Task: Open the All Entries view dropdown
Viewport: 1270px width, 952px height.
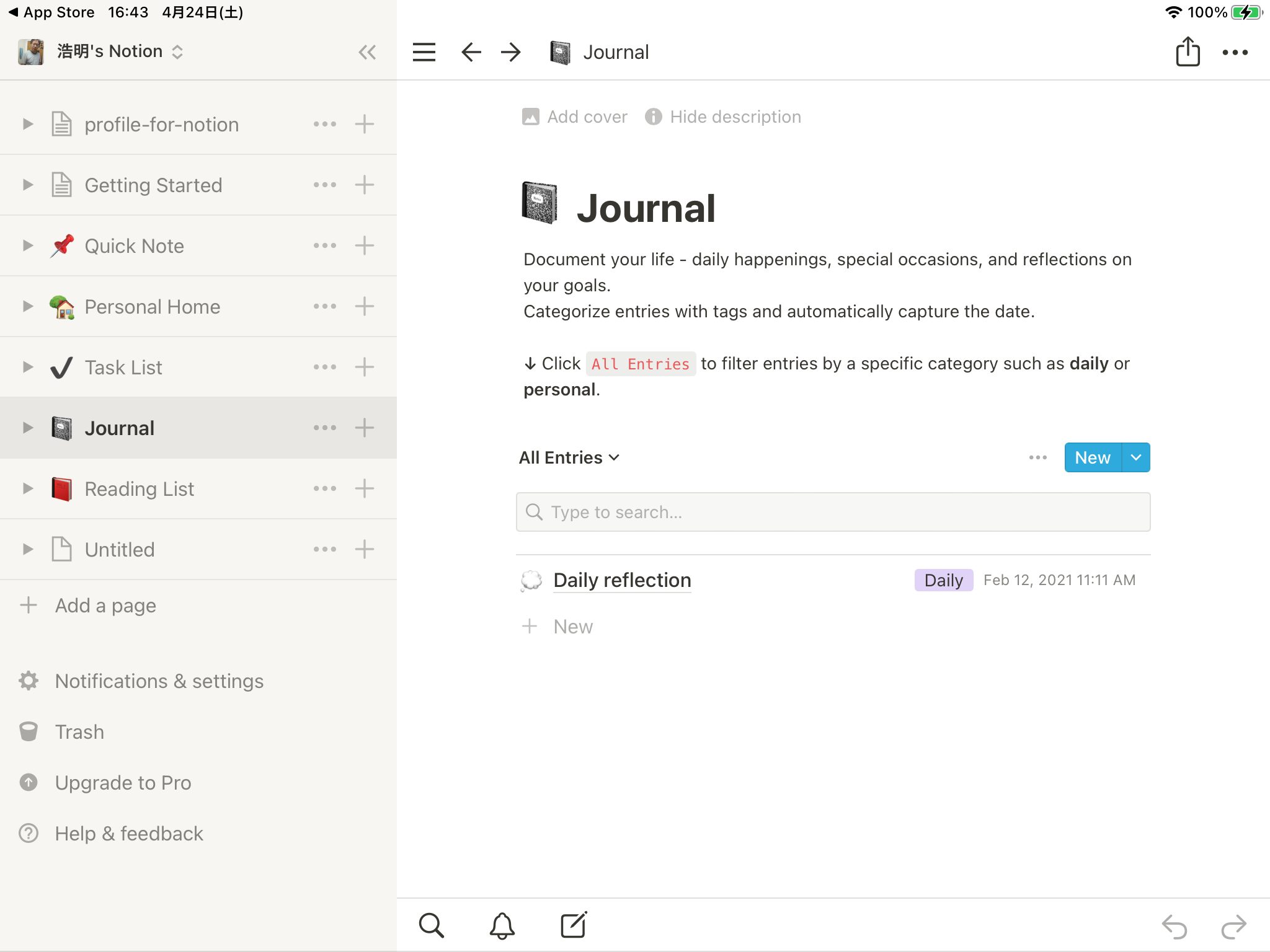Action: [569, 457]
